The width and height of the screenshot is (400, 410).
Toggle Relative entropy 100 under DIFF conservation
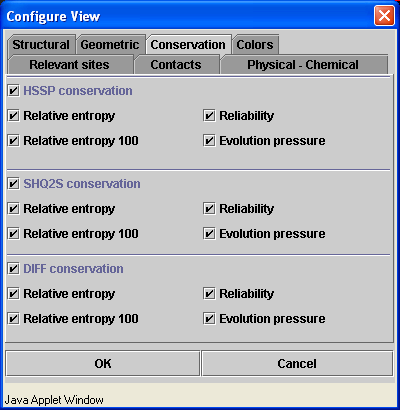[x=13, y=319]
